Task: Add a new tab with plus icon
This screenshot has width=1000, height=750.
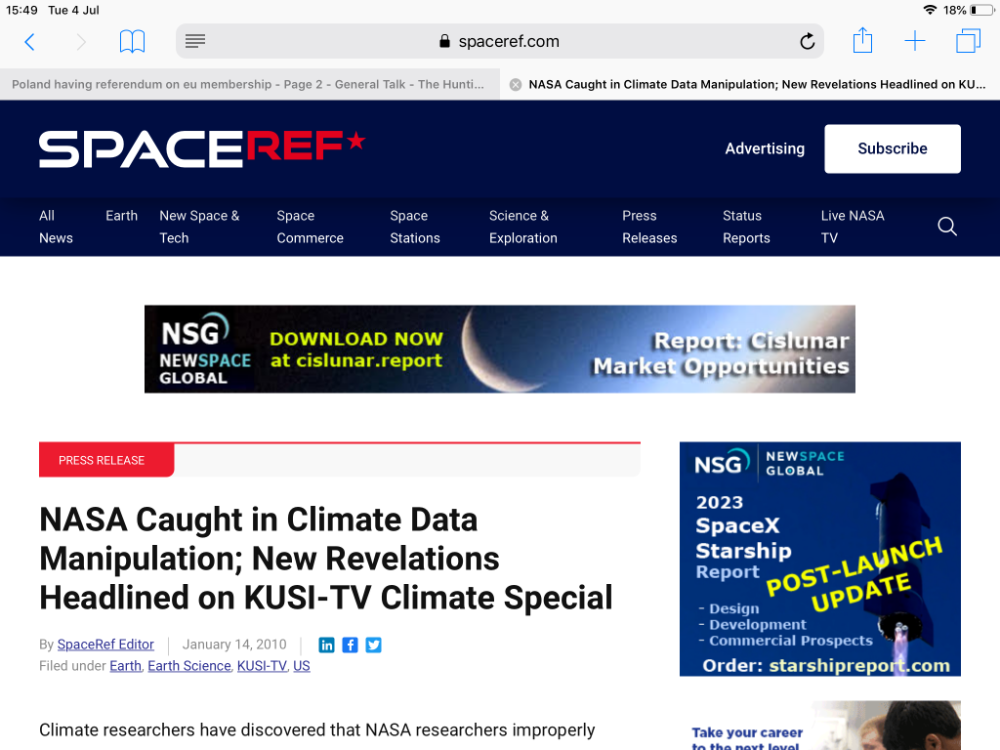Action: (915, 41)
